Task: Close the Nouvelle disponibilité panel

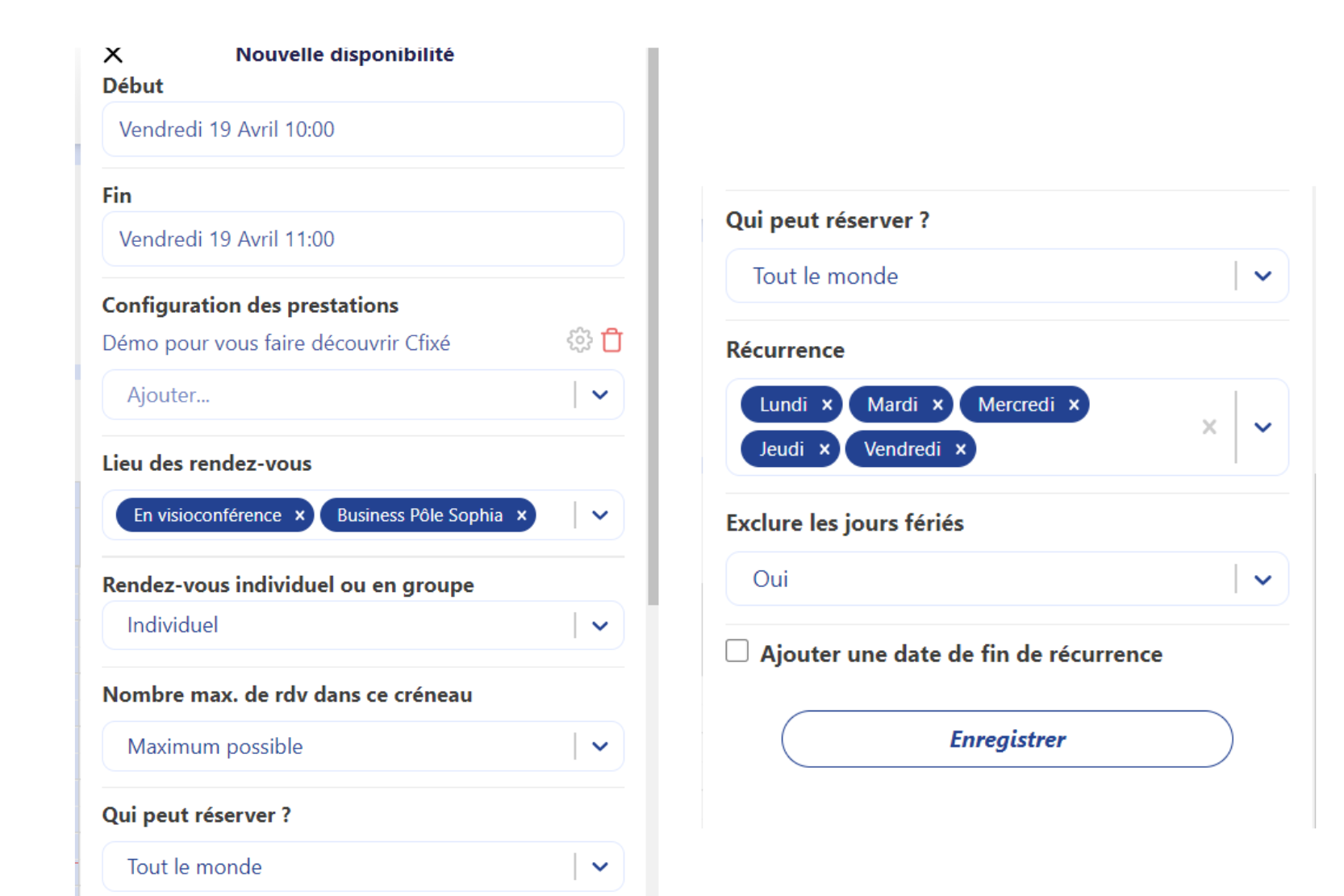Action: point(113,55)
